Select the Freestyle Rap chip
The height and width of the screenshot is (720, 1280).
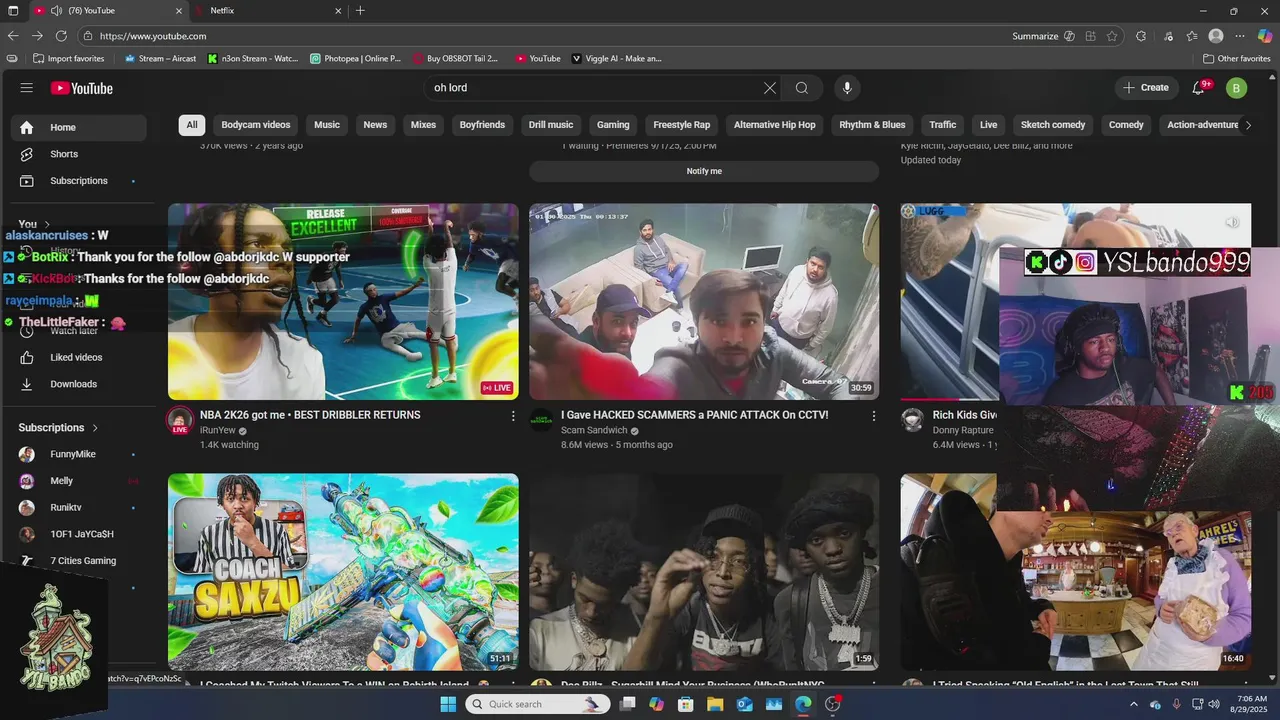click(x=681, y=125)
